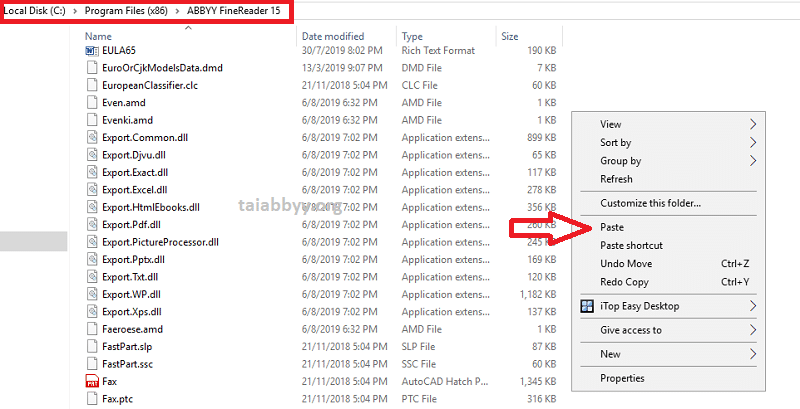This screenshot has height=409, width=800.
Task: Select the Export.Xps.dll icon
Action: pyautogui.click(x=92, y=312)
